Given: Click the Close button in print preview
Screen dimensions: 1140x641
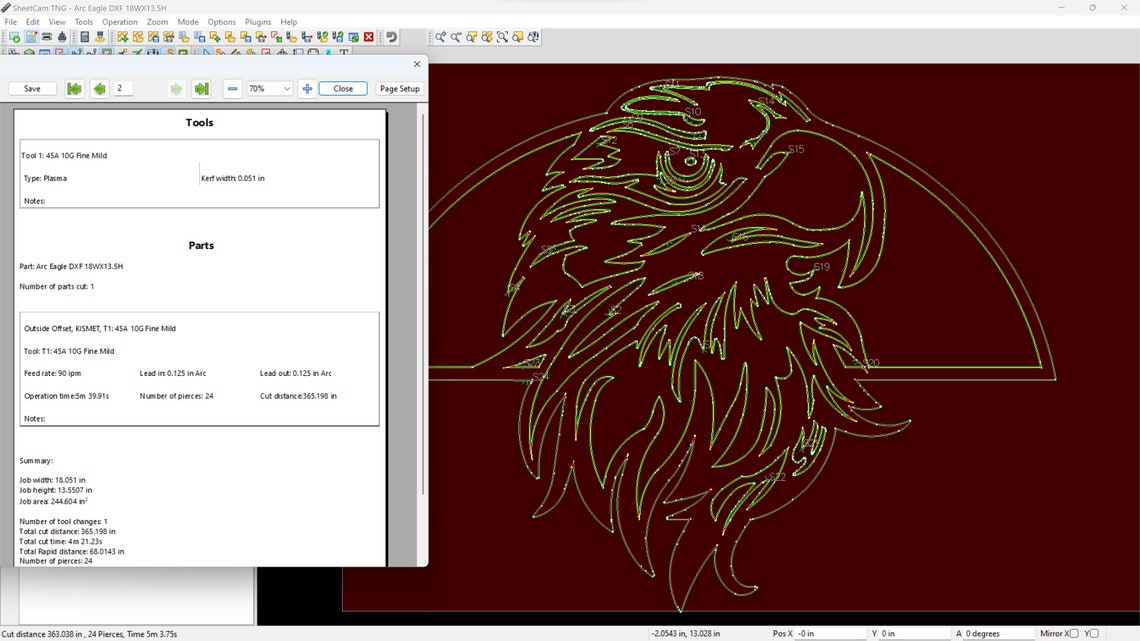Looking at the screenshot, I should point(343,88).
